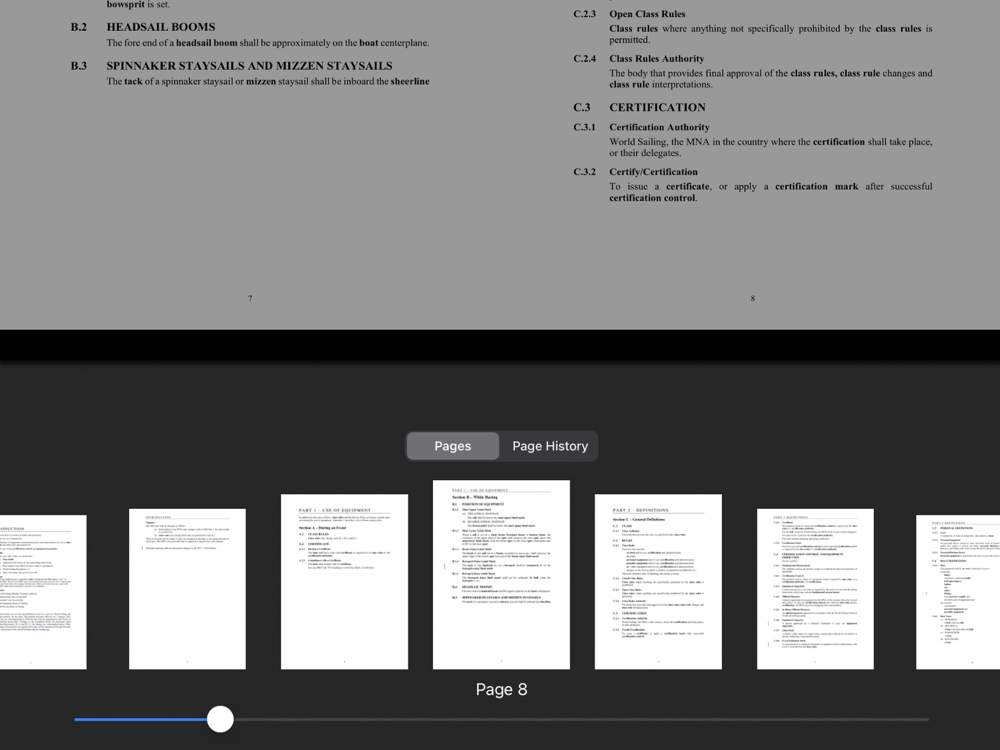The image size is (1000, 750).
Task: Open the partially visible rightmost thumbnail
Action: [x=958, y=592]
